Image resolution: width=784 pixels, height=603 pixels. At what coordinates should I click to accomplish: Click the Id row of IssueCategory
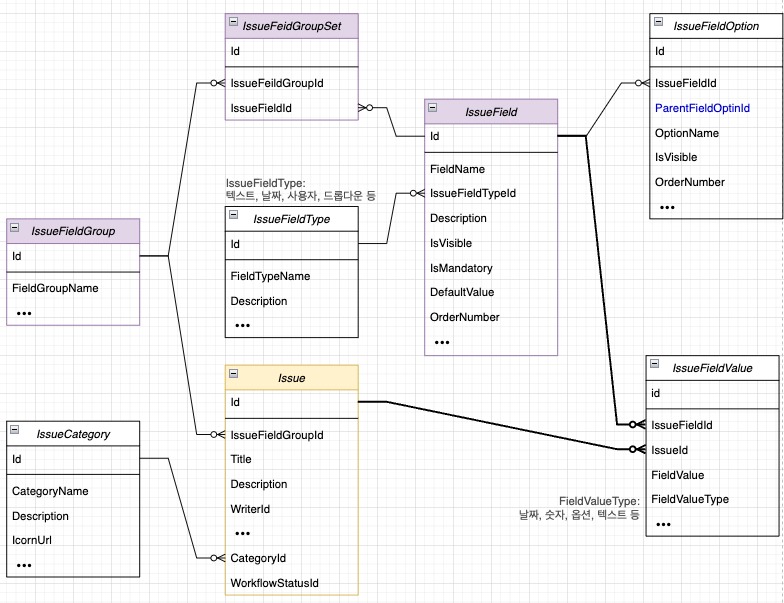pos(73,459)
